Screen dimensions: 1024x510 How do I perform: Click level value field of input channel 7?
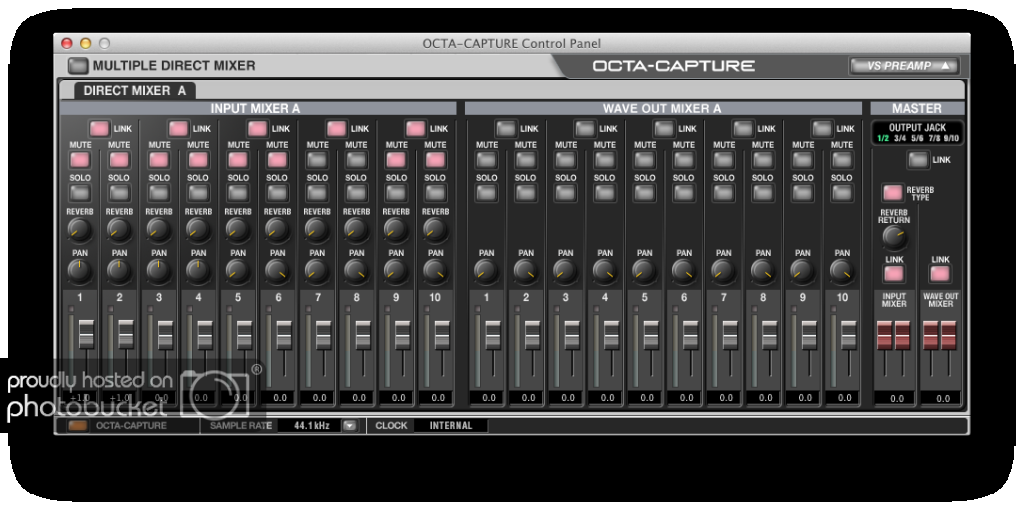pos(319,398)
